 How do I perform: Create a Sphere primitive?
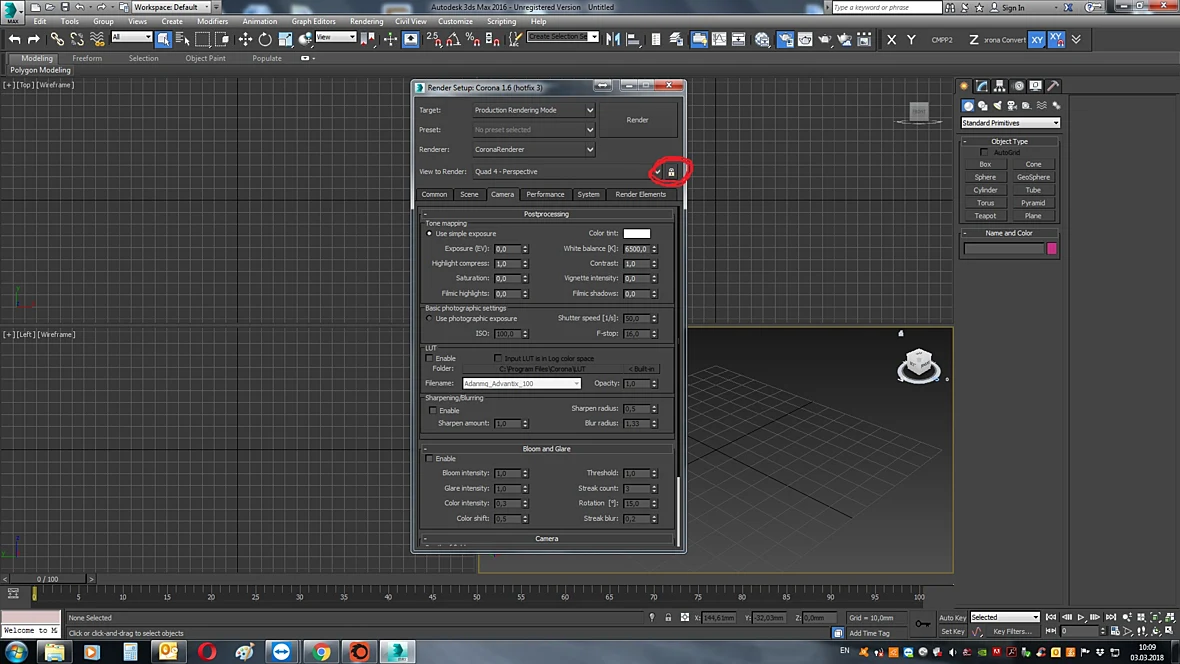pyautogui.click(x=985, y=177)
